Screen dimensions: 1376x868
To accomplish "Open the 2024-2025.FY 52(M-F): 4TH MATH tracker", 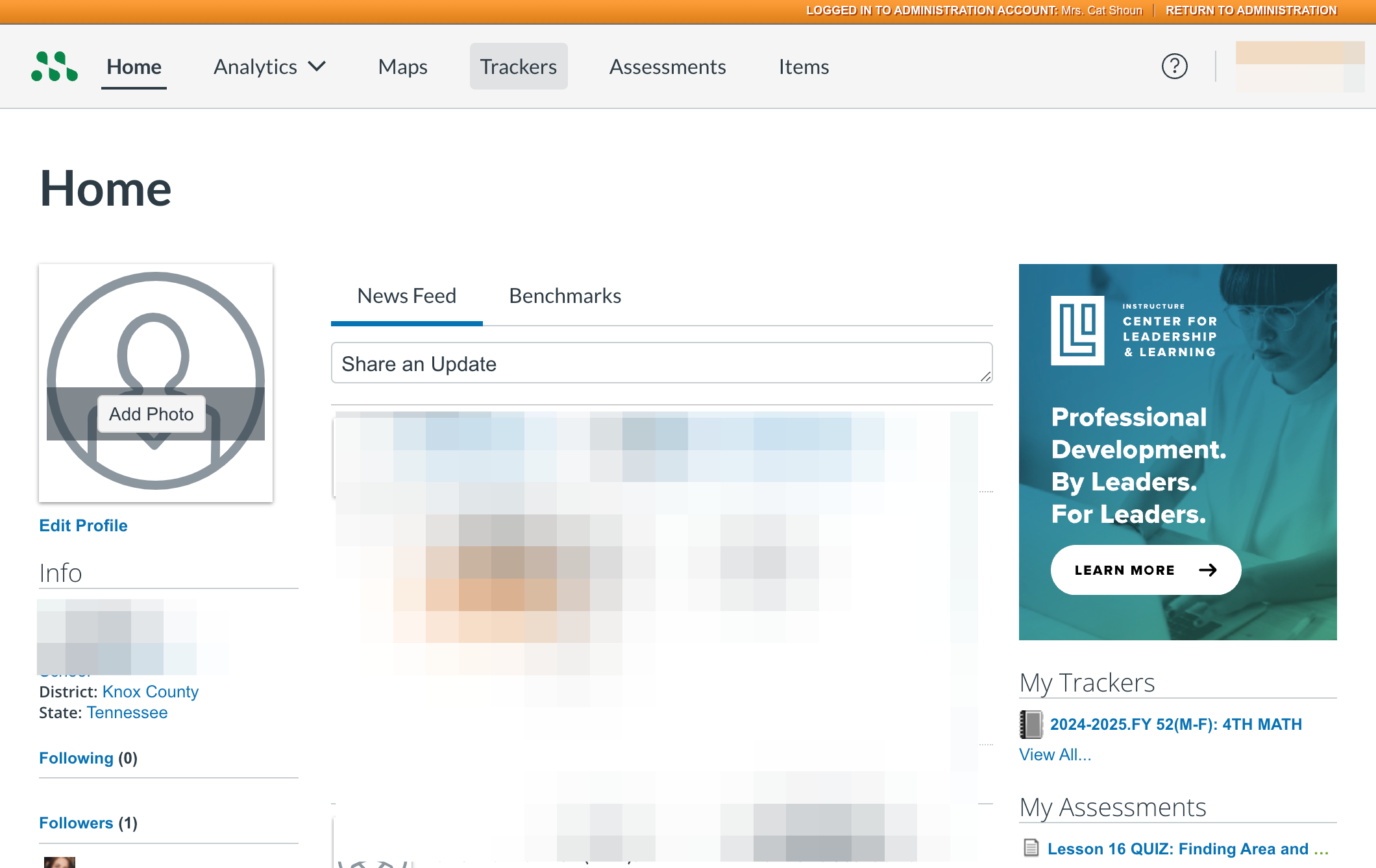I will tap(1176, 724).
